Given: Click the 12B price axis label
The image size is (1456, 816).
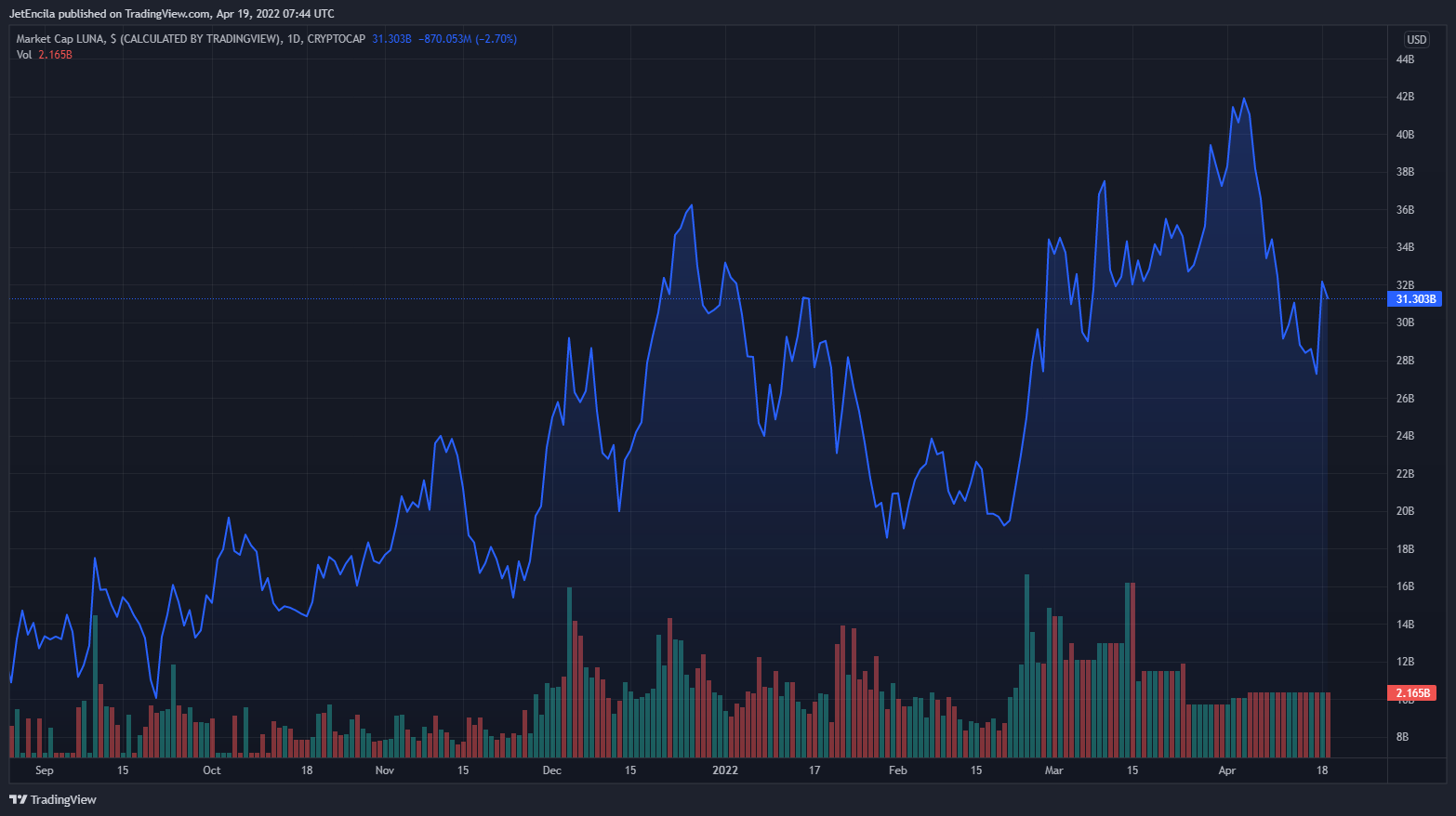Looking at the screenshot, I should click(1405, 662).
